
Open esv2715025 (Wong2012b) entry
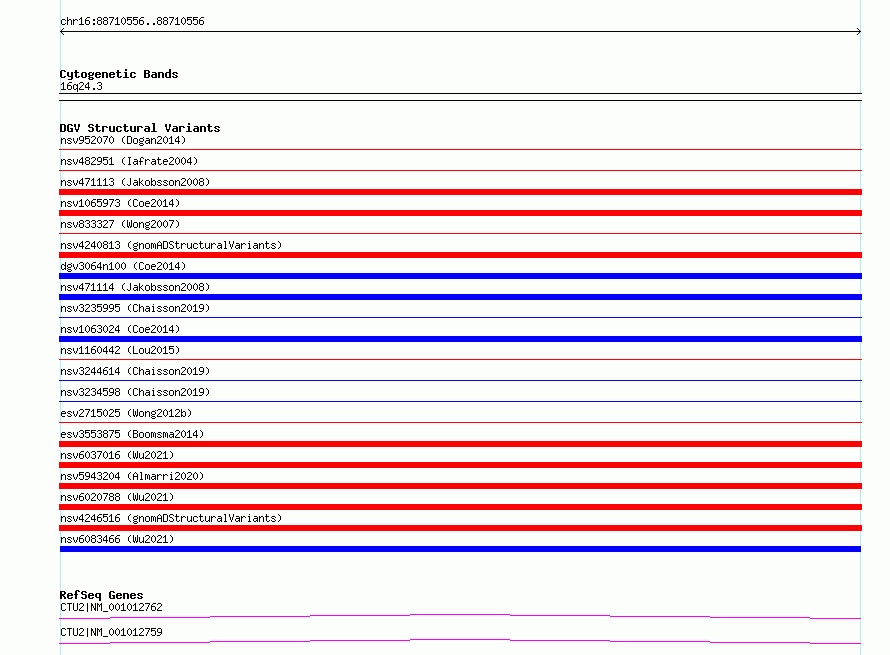coord(126,413)
